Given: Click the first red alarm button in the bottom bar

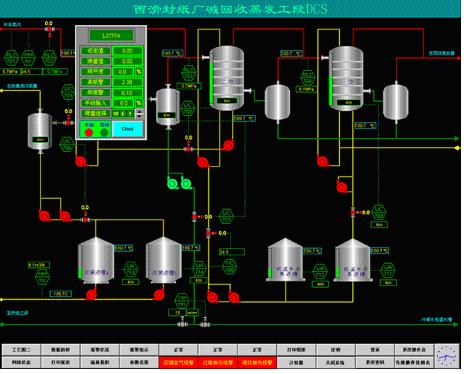Looking at the screenshot, I should pos(178,362).
